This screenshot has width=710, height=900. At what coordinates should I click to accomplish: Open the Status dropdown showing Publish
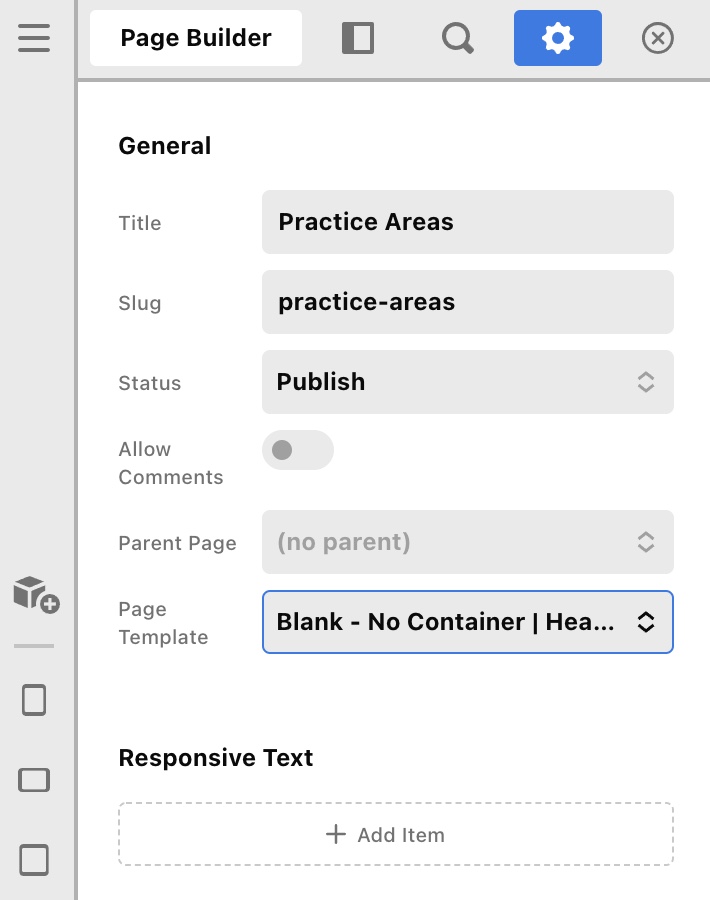pyautogui.click(x=467, y=382)
